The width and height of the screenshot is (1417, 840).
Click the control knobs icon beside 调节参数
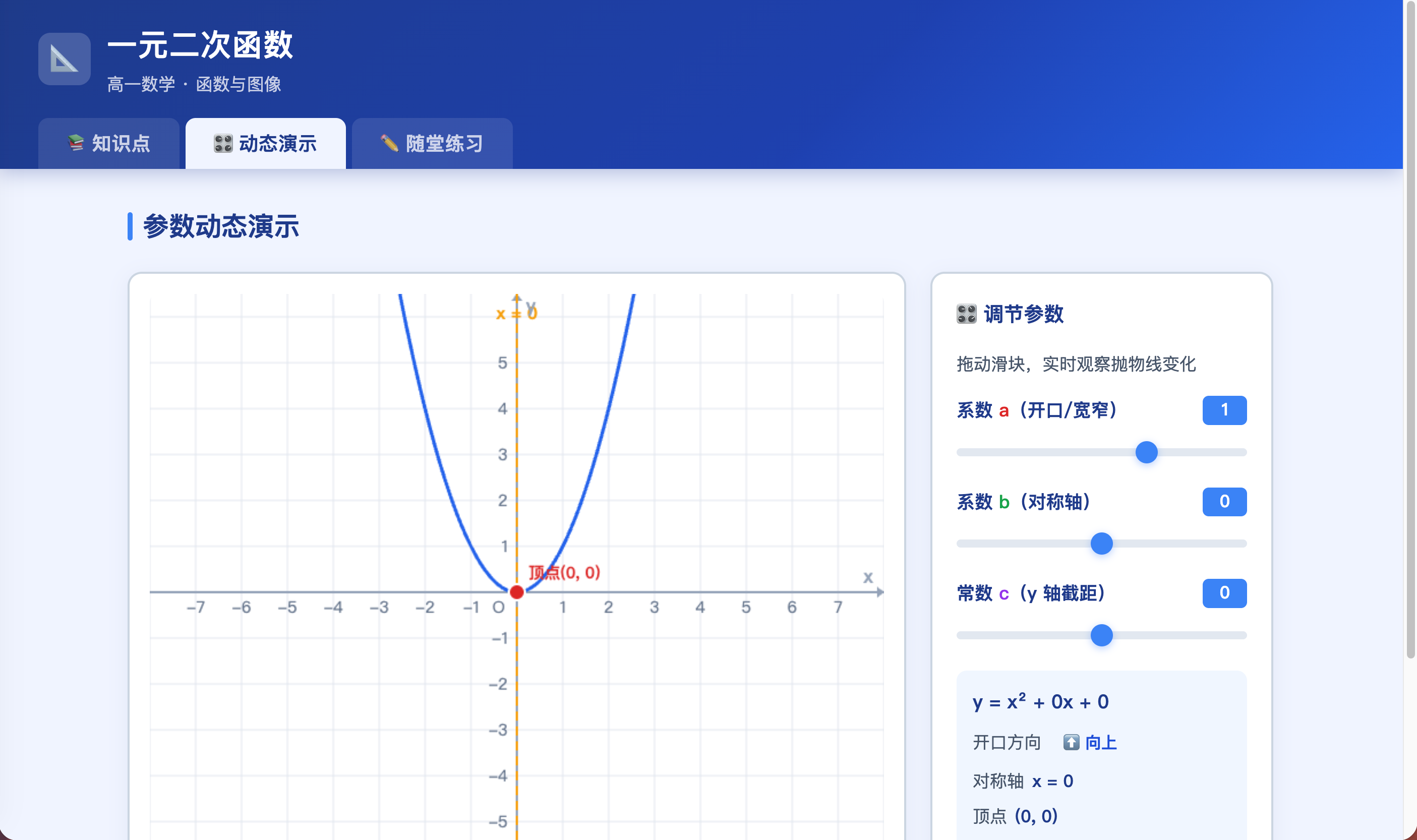[x=966, y=314]
